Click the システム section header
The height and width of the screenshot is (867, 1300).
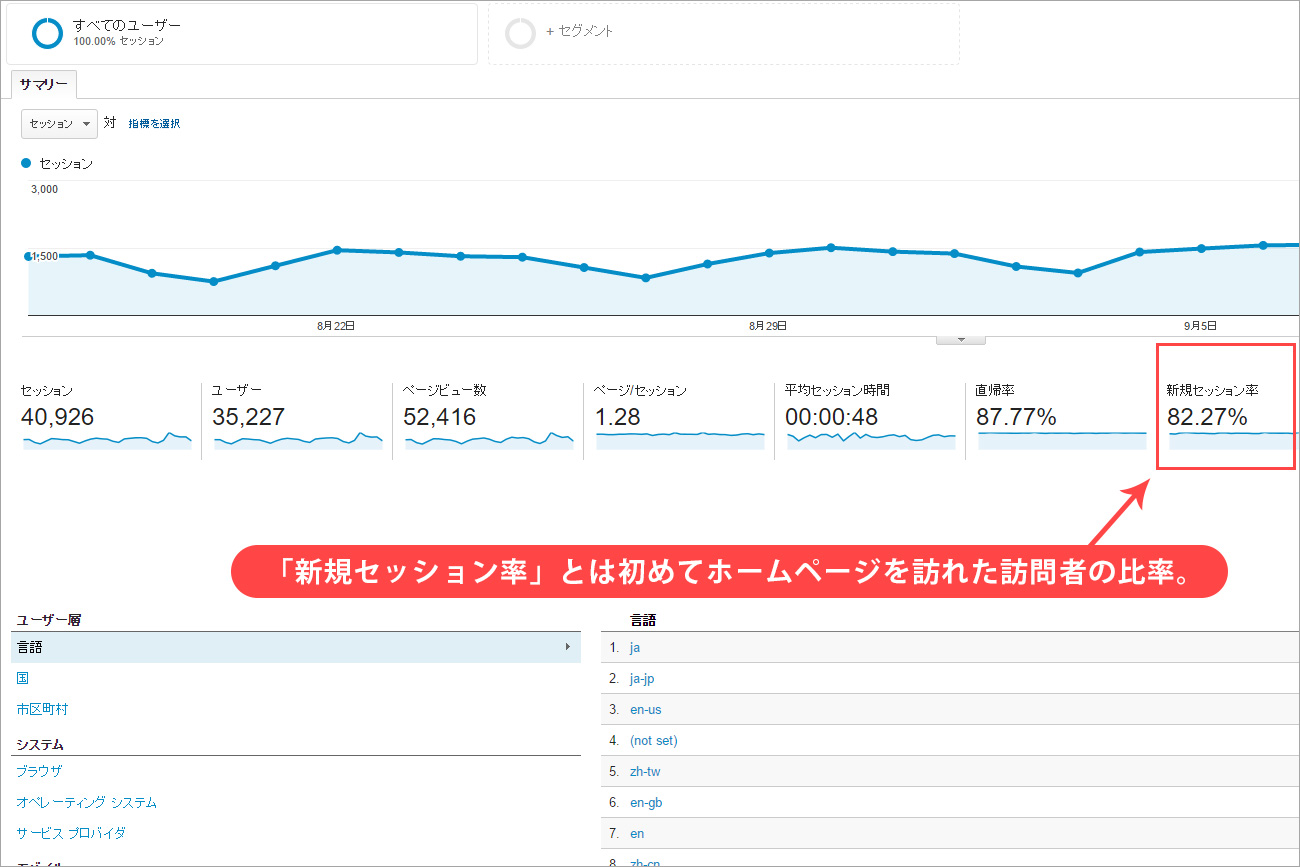click(40, 744)
